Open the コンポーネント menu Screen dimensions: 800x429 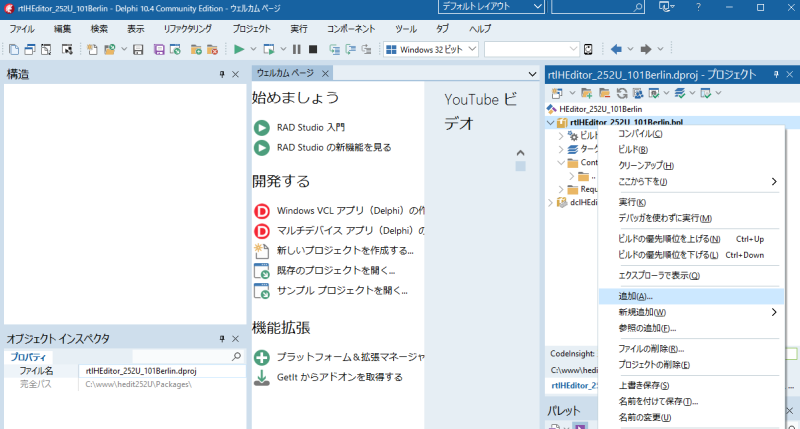[351, 29]
